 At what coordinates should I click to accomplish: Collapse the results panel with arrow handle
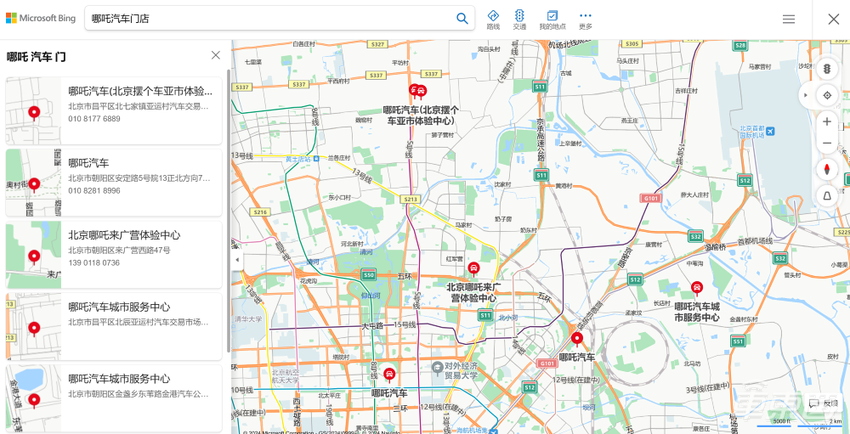[x=236, y=260]
